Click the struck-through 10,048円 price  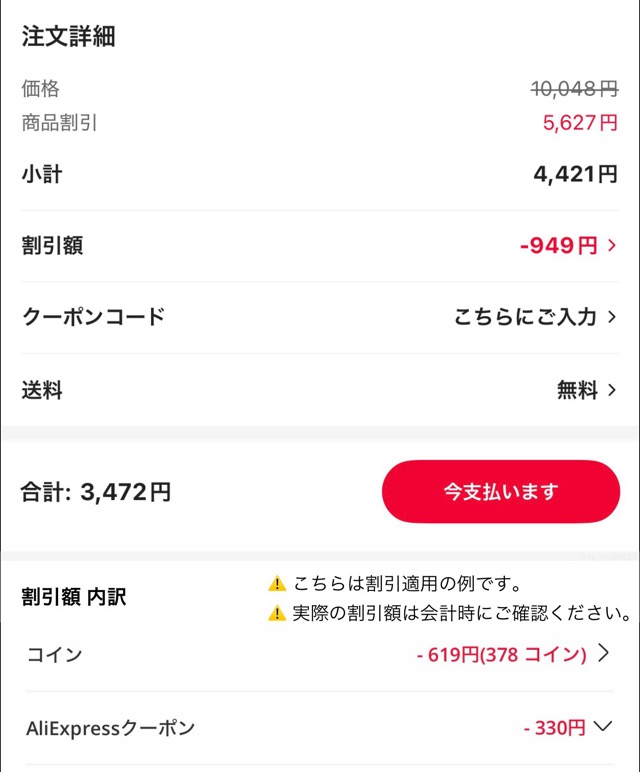(x=574, y=89)
